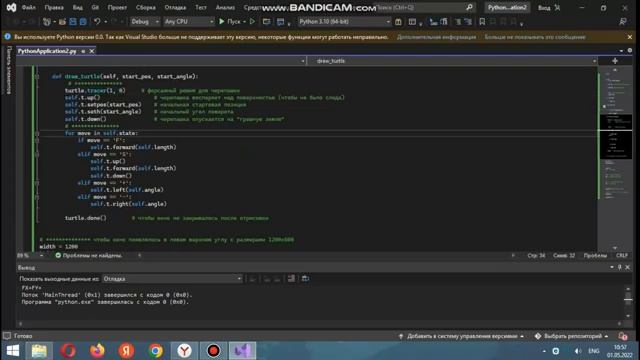Open the Дополнительная информация link
Screen dimensions: 640x360
pyautogui.click(x=436, y=37)
